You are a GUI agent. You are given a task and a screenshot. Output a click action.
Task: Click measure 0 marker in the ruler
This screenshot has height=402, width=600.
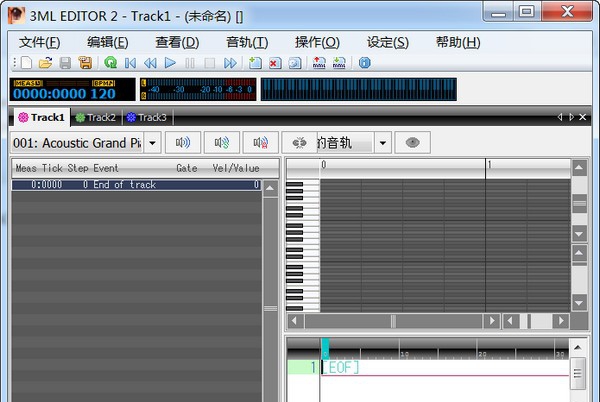[324, 164]
